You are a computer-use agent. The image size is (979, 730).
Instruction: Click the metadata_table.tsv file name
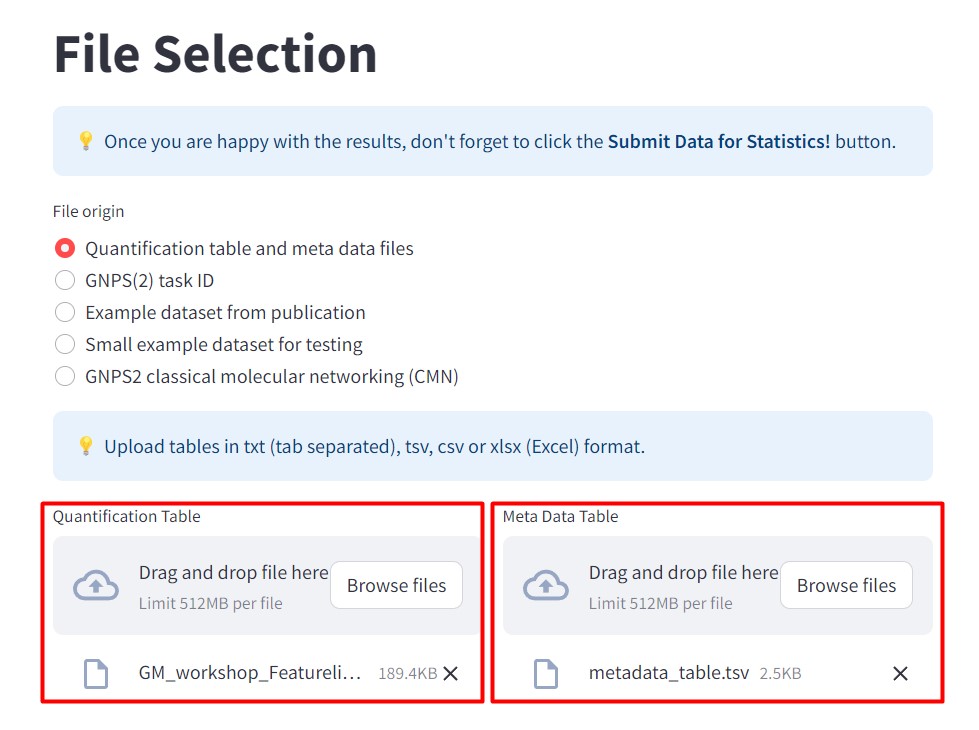pyautogui.click(x=668, y=674)
